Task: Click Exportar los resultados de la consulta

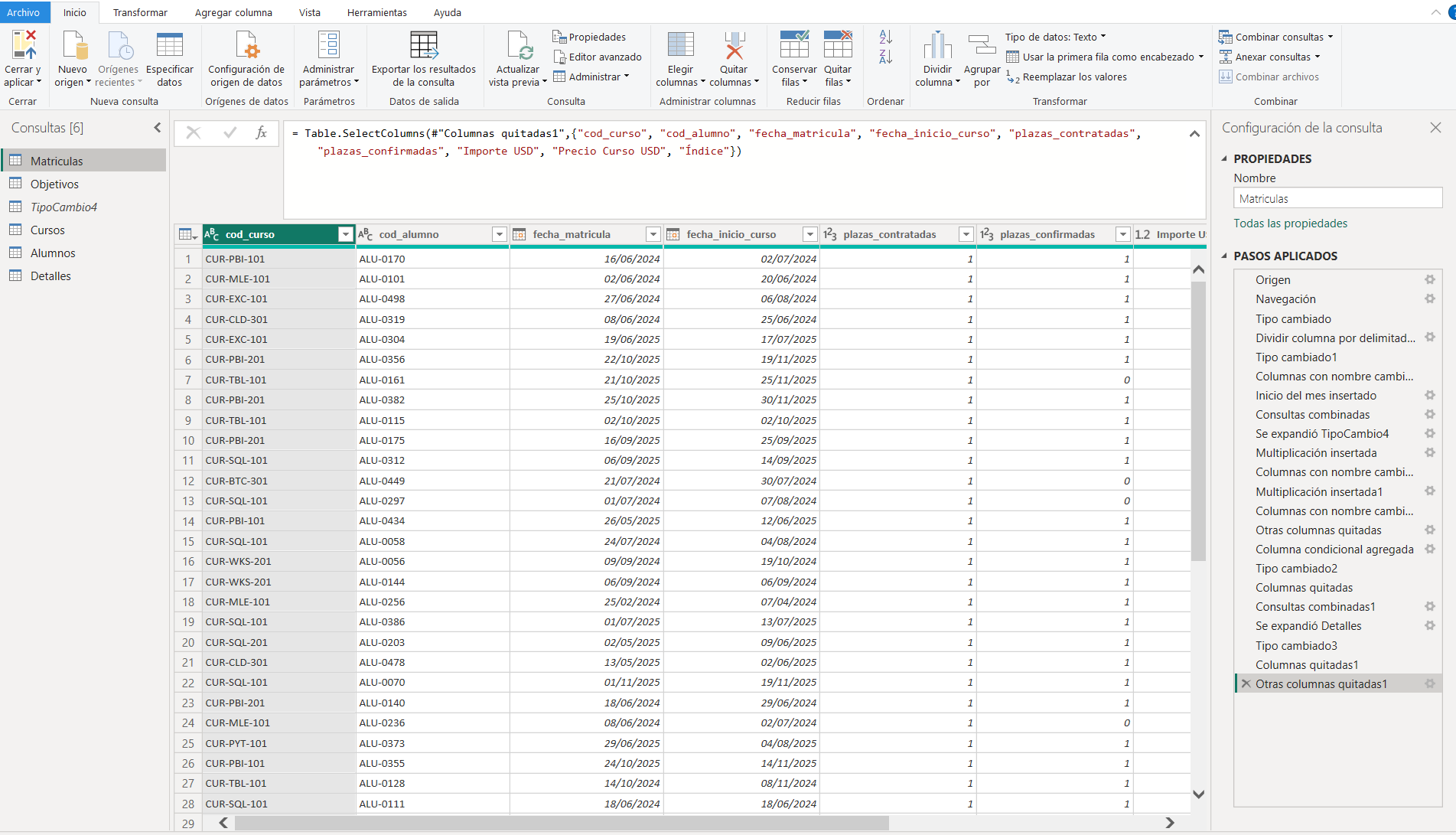Action: pyautogui.click(x=424, y=60)
